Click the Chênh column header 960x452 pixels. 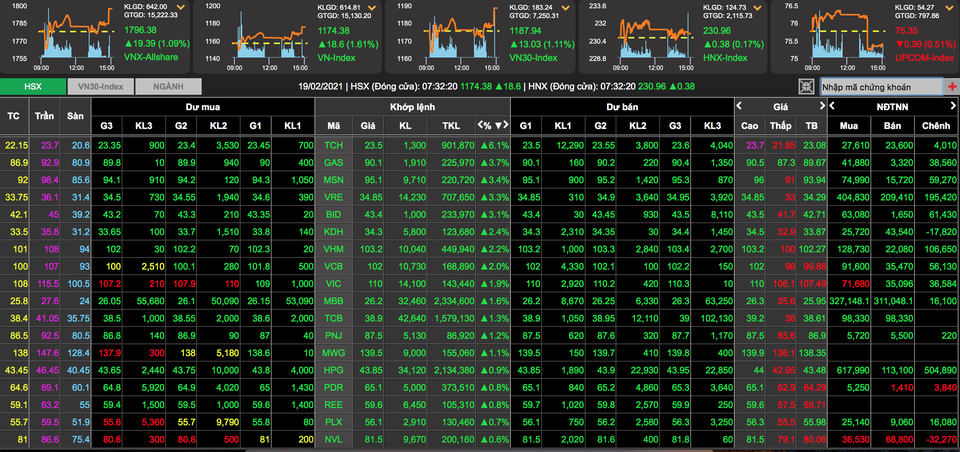[x=936, y=126]
